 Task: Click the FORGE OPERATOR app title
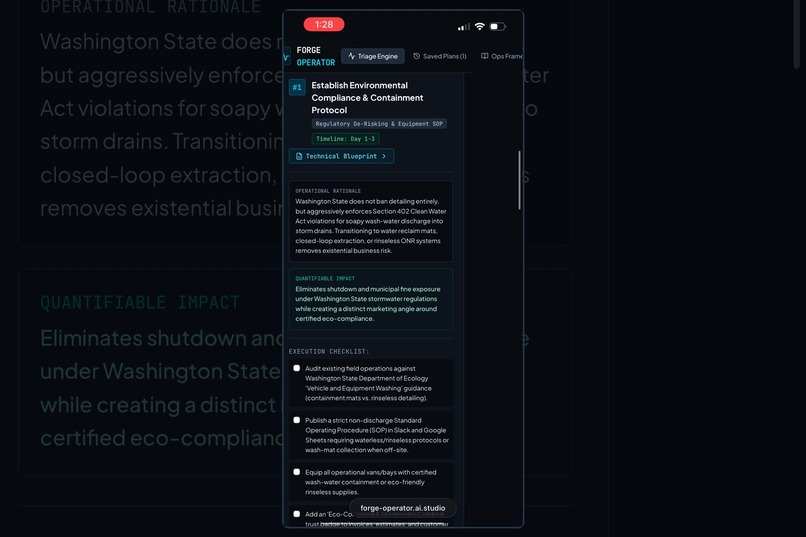point(316,57)
